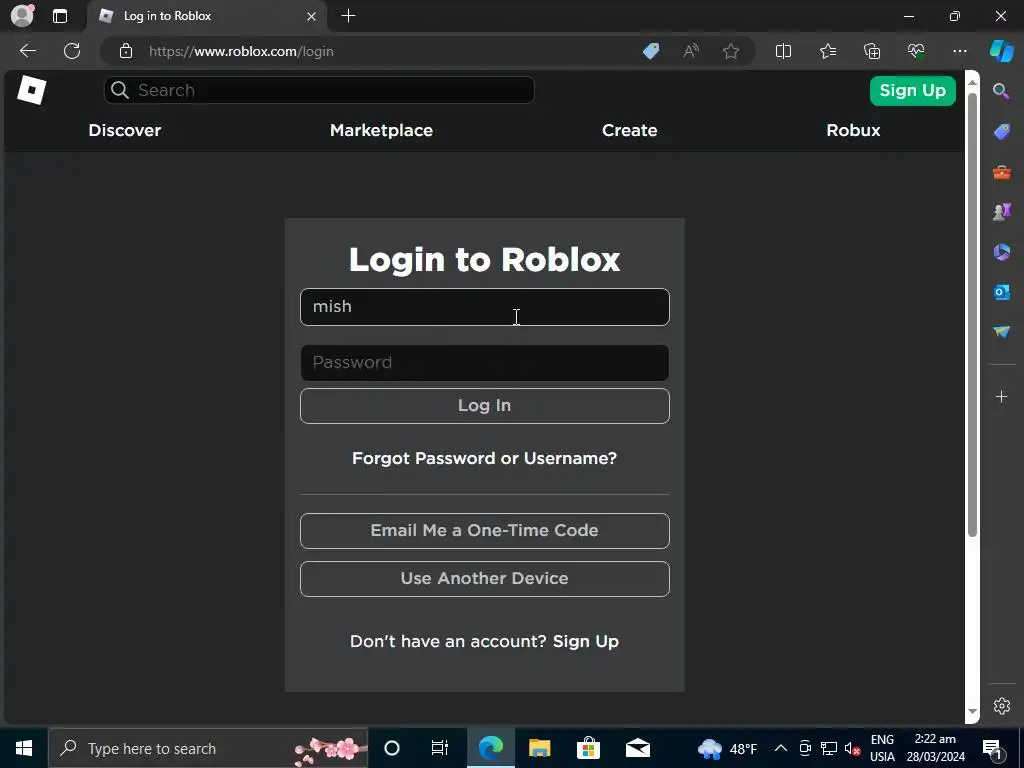Refresh the Roblox login page

click(x=72, y=51)
